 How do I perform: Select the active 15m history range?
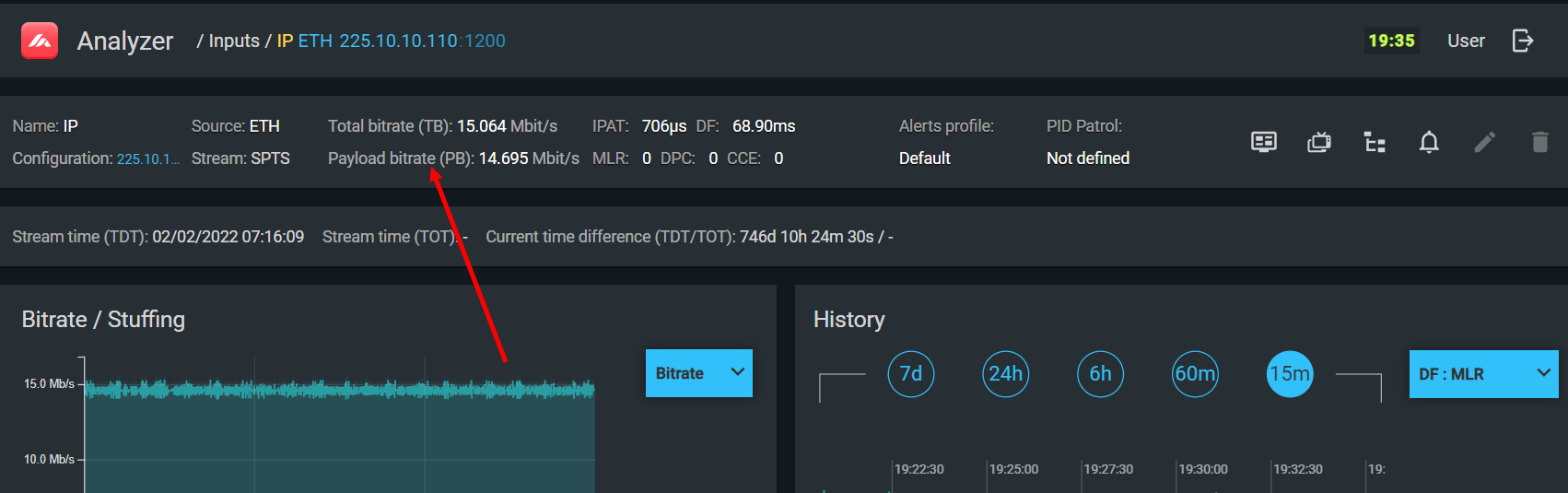tap(1290, 374)
